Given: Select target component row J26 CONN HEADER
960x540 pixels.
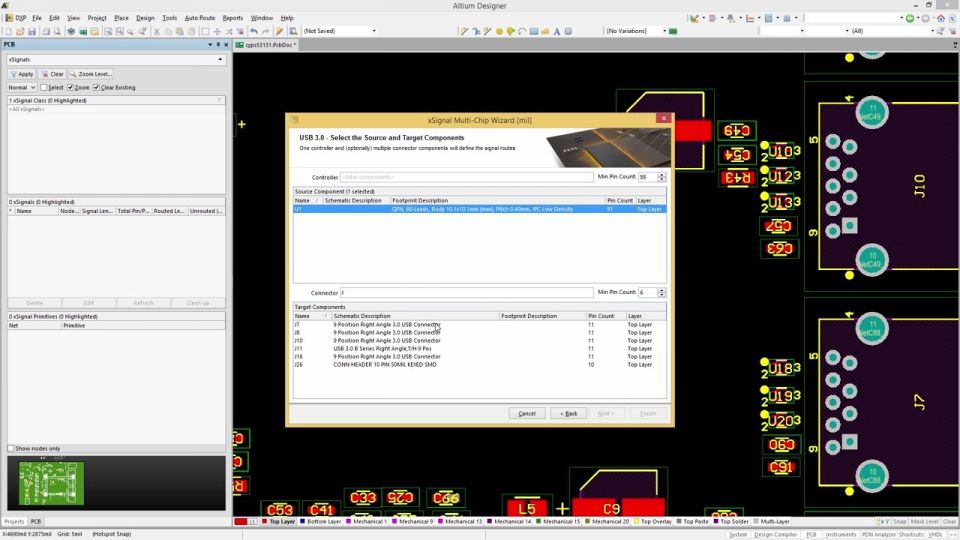Looking at the screenshot, I should tap(479, 364).
